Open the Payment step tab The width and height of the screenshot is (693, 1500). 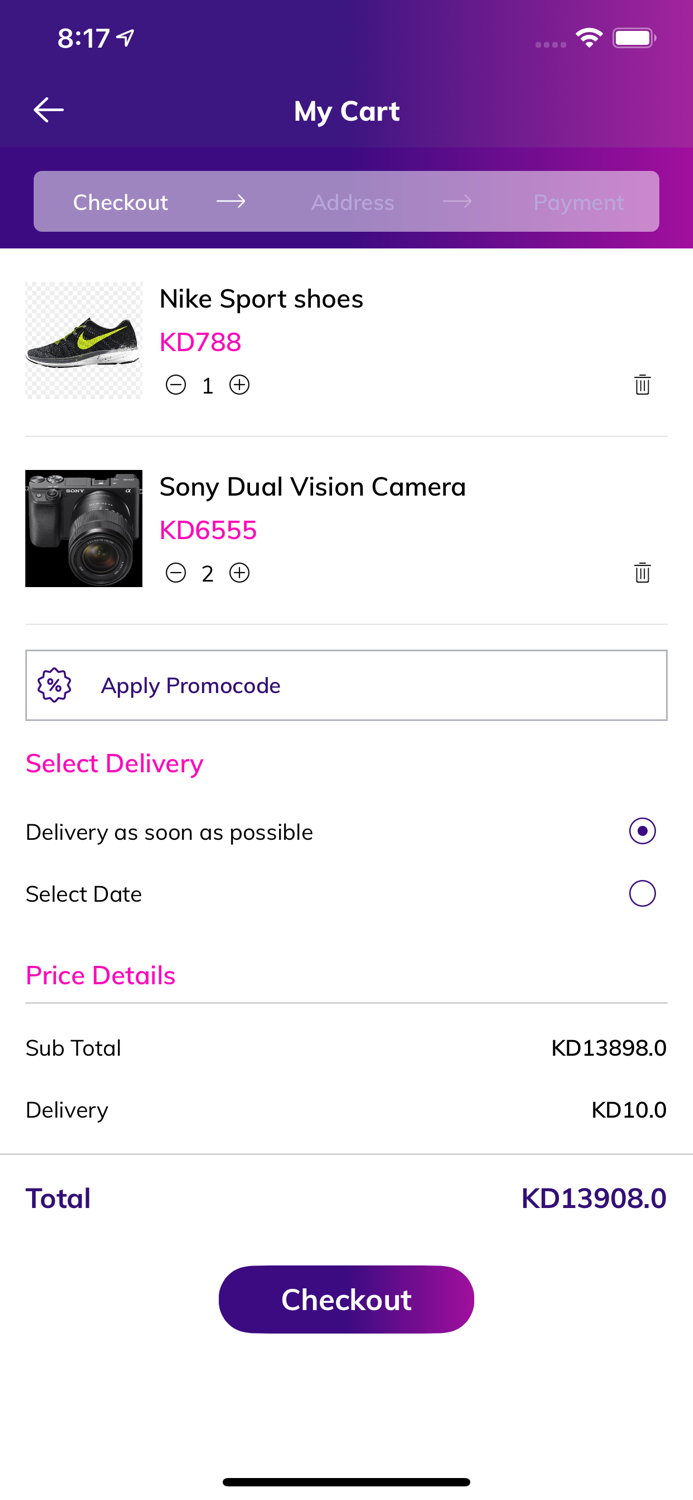tap(578, 202)
